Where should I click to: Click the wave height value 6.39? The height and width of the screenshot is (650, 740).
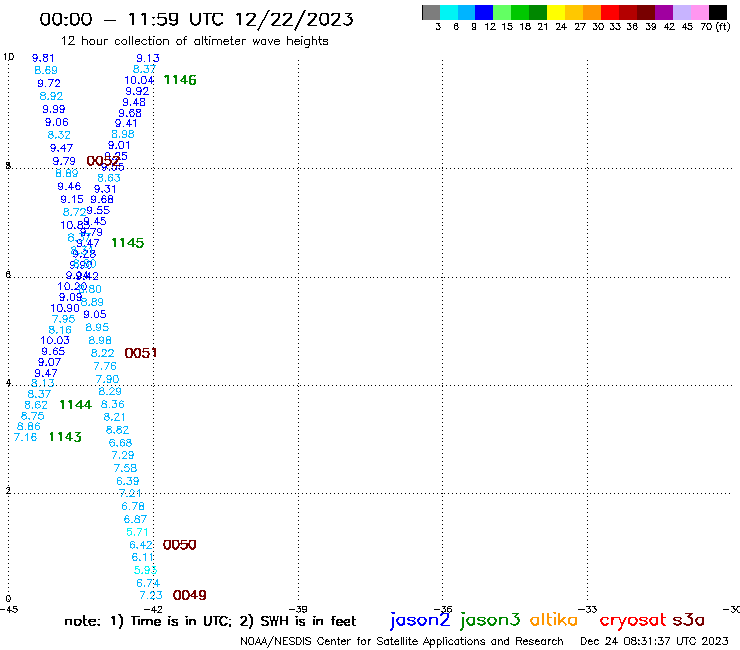coord(128,481)
